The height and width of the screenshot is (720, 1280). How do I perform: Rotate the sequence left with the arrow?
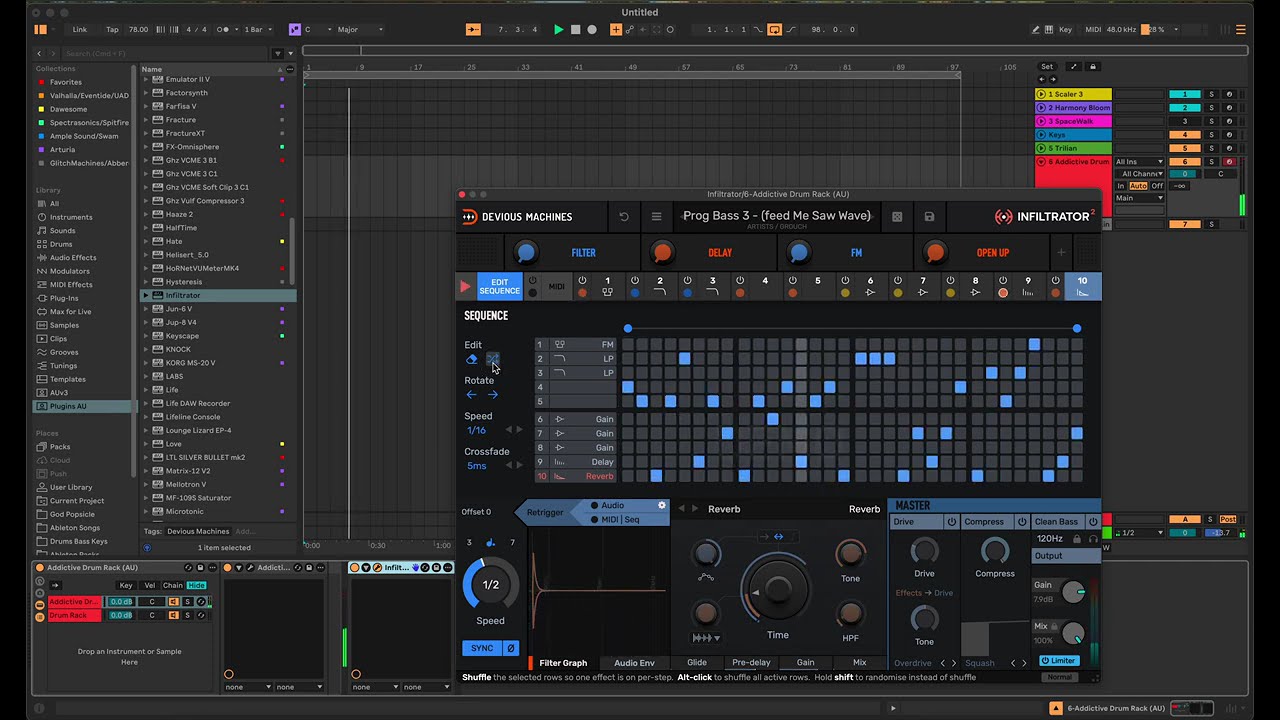tap(472, 394)
